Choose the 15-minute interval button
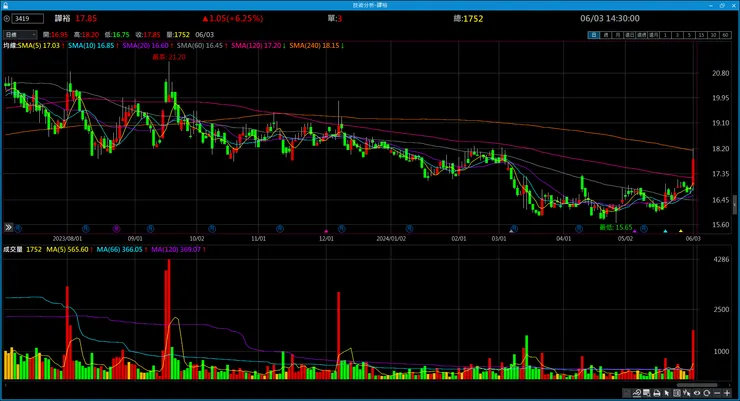The image size is (740, 401). click(x=701, y=35)
